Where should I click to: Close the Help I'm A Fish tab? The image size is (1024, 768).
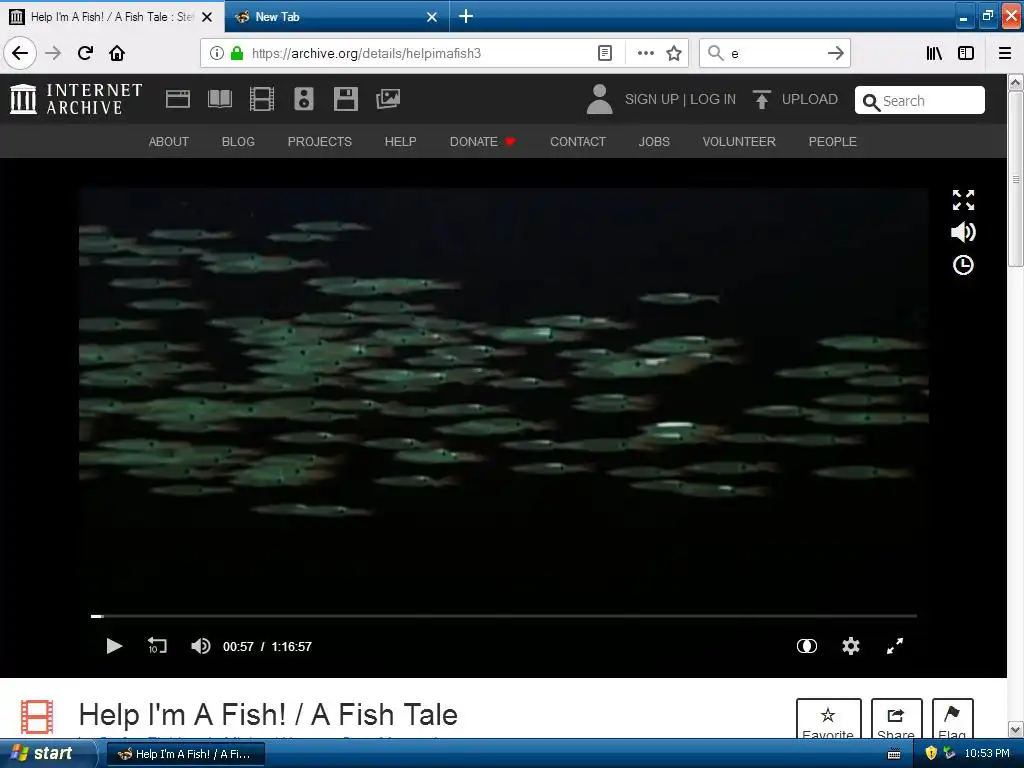(x=207, y=17)
